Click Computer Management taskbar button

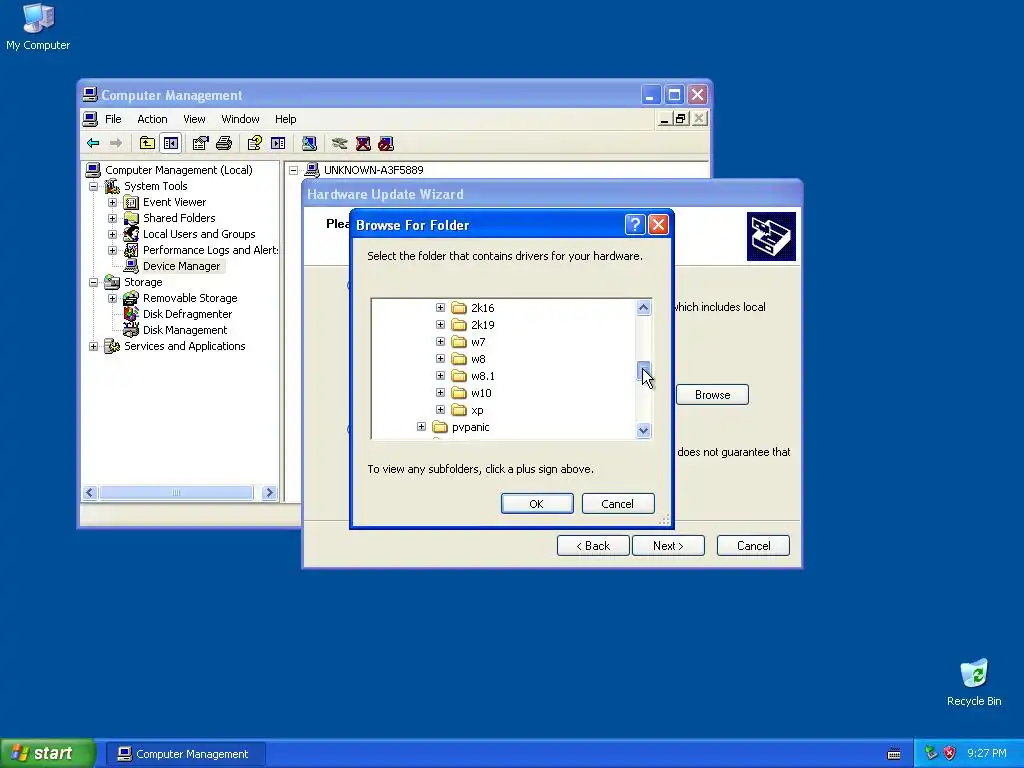click(184, 754)
